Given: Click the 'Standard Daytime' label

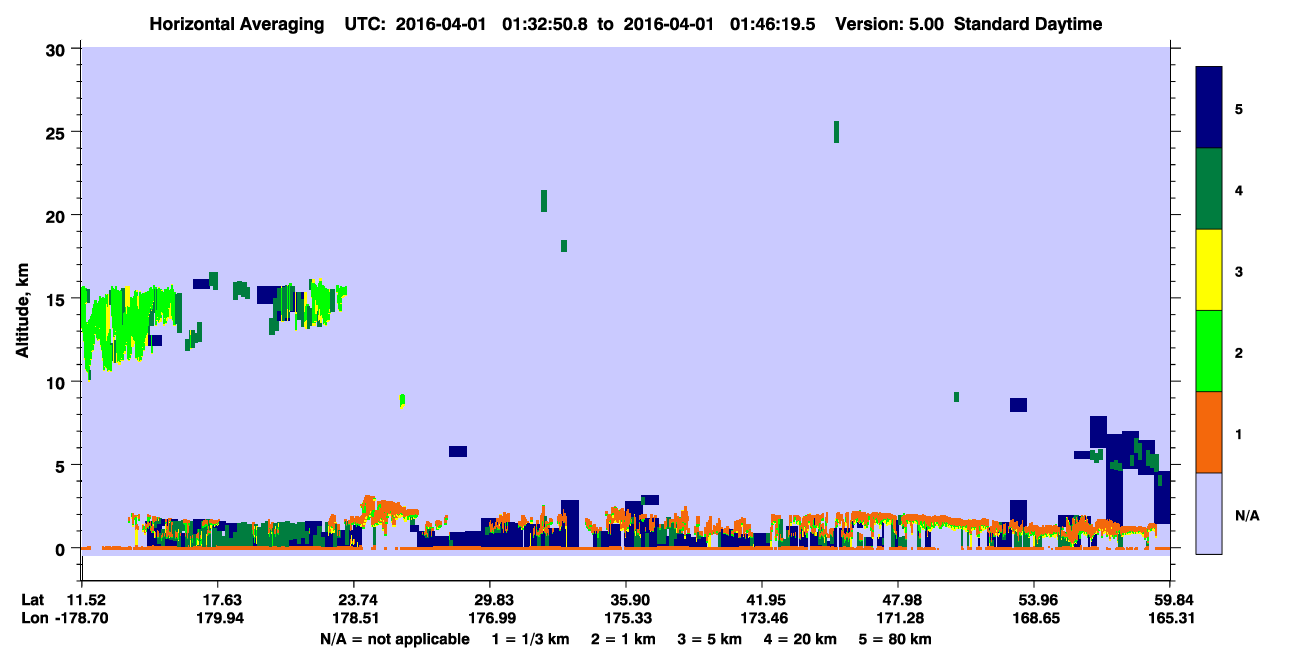Looking at the screenshot, I should click(x=1028, y=24).
